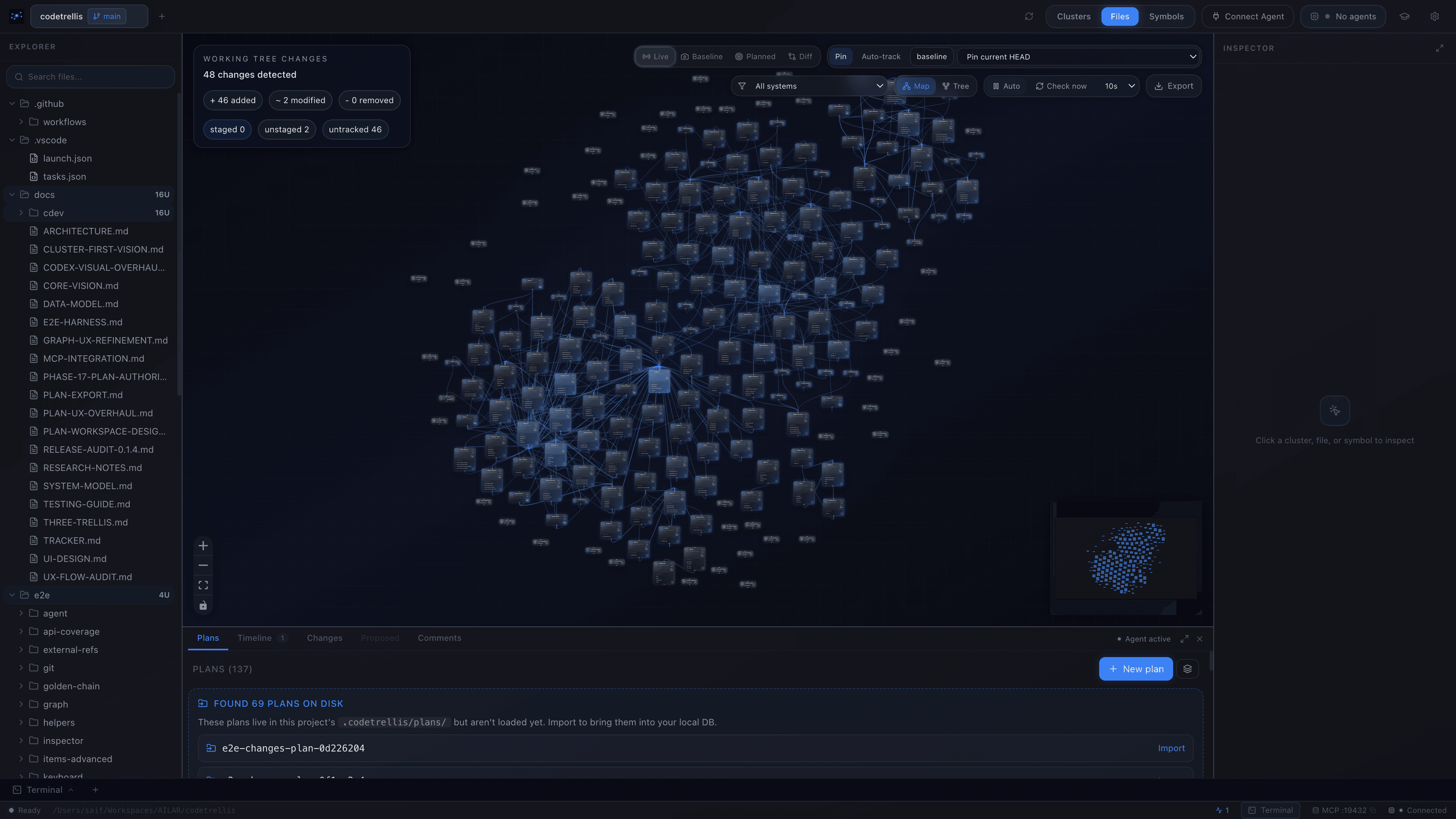Zoom out on the graph map
1456x819 pixels.
[203, 565]
